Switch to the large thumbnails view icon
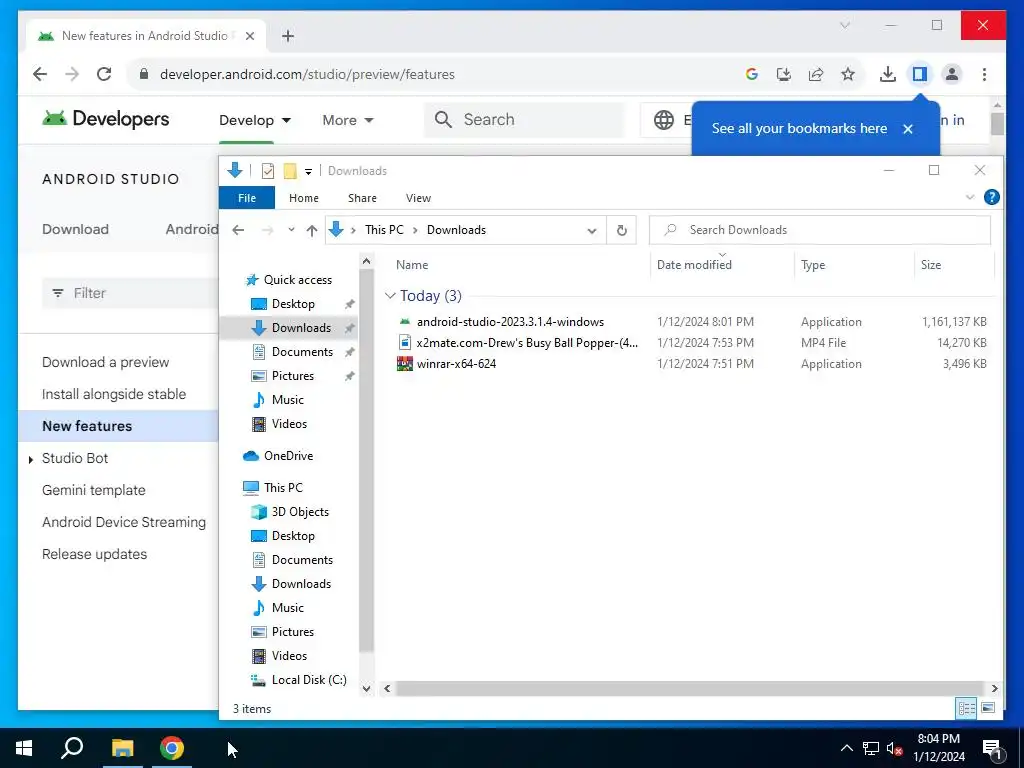Image resolution: width=1024 pixels, height=768 pixels. [x=988, y=708]
